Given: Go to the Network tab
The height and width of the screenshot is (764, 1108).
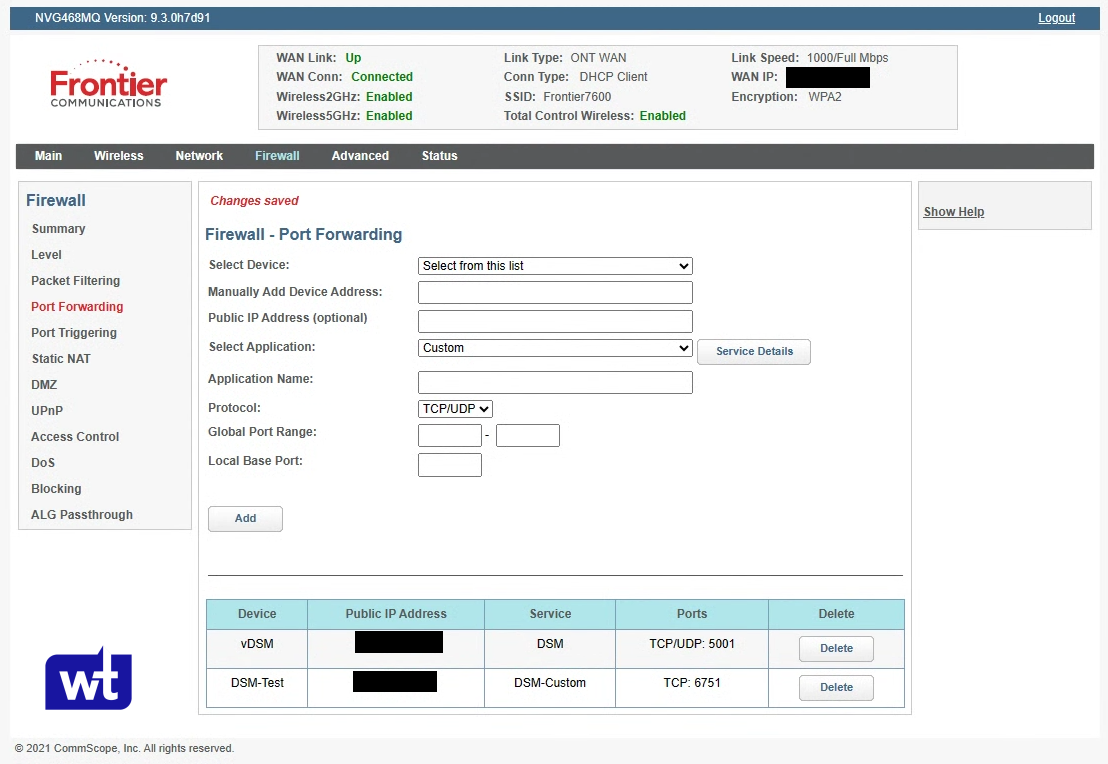Looking at the screenshot, I should tap(198, 156).
